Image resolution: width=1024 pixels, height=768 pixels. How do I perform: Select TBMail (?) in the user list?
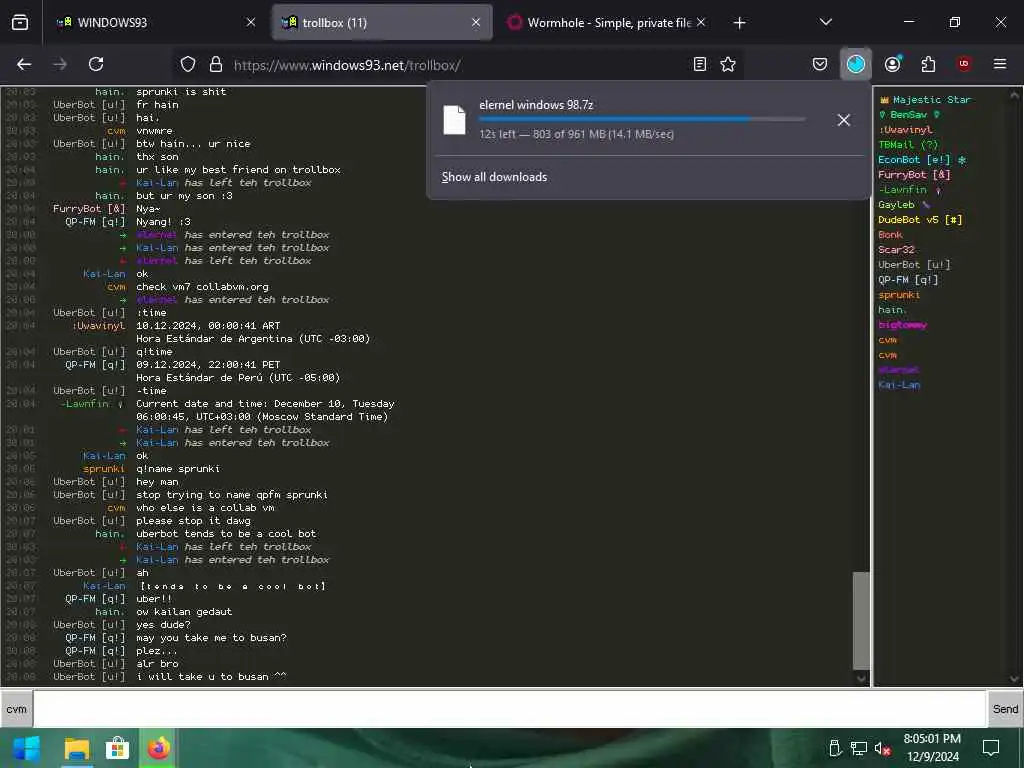tap(908, 145)
